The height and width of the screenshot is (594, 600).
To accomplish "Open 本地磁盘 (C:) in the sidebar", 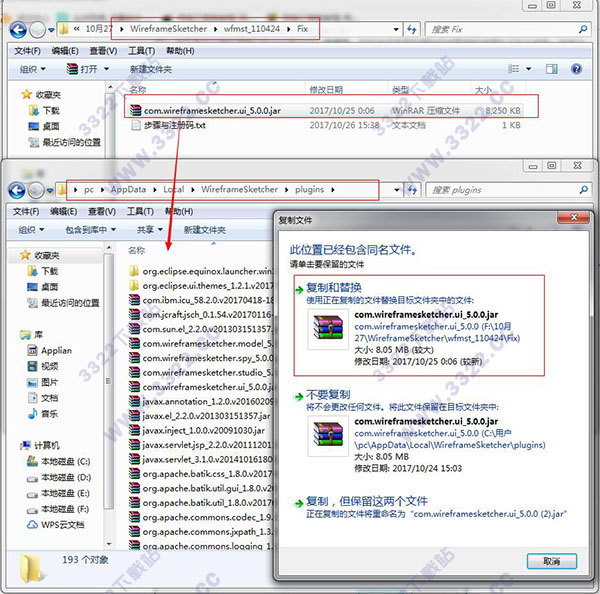I will pyautogui.click(x=59, y=462).
